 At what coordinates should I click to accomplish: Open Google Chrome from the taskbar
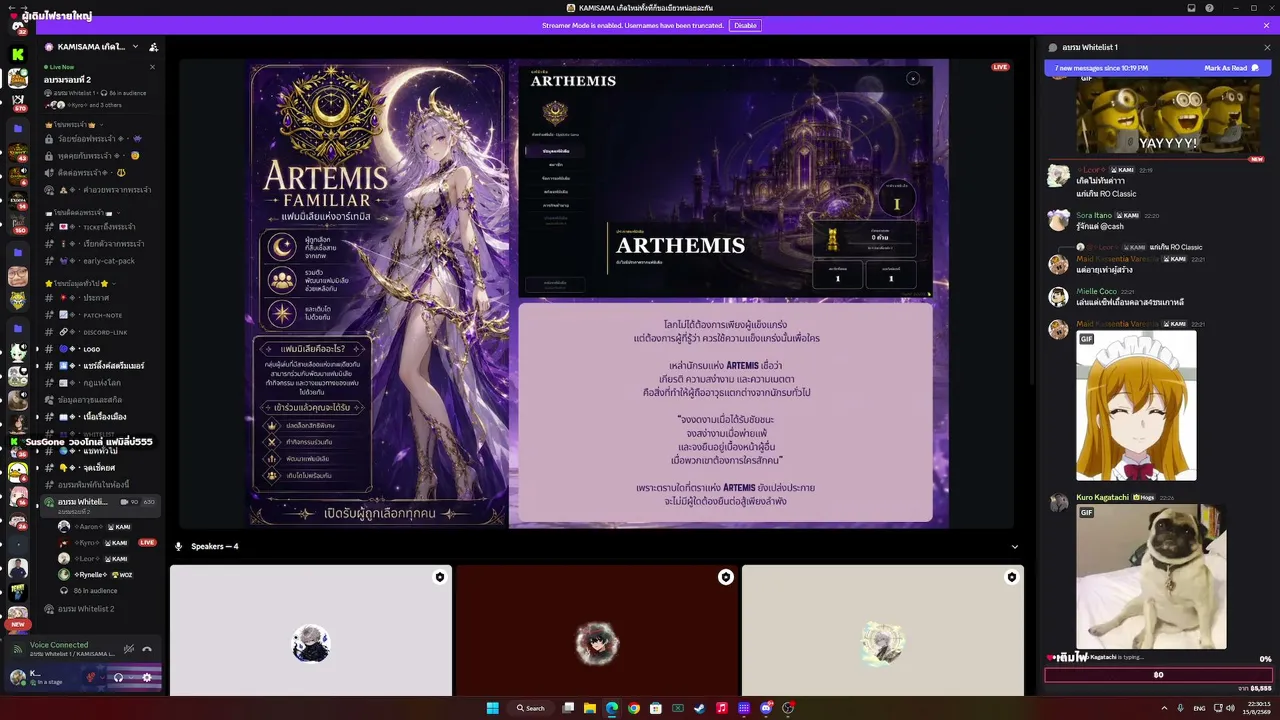(634, 708)
